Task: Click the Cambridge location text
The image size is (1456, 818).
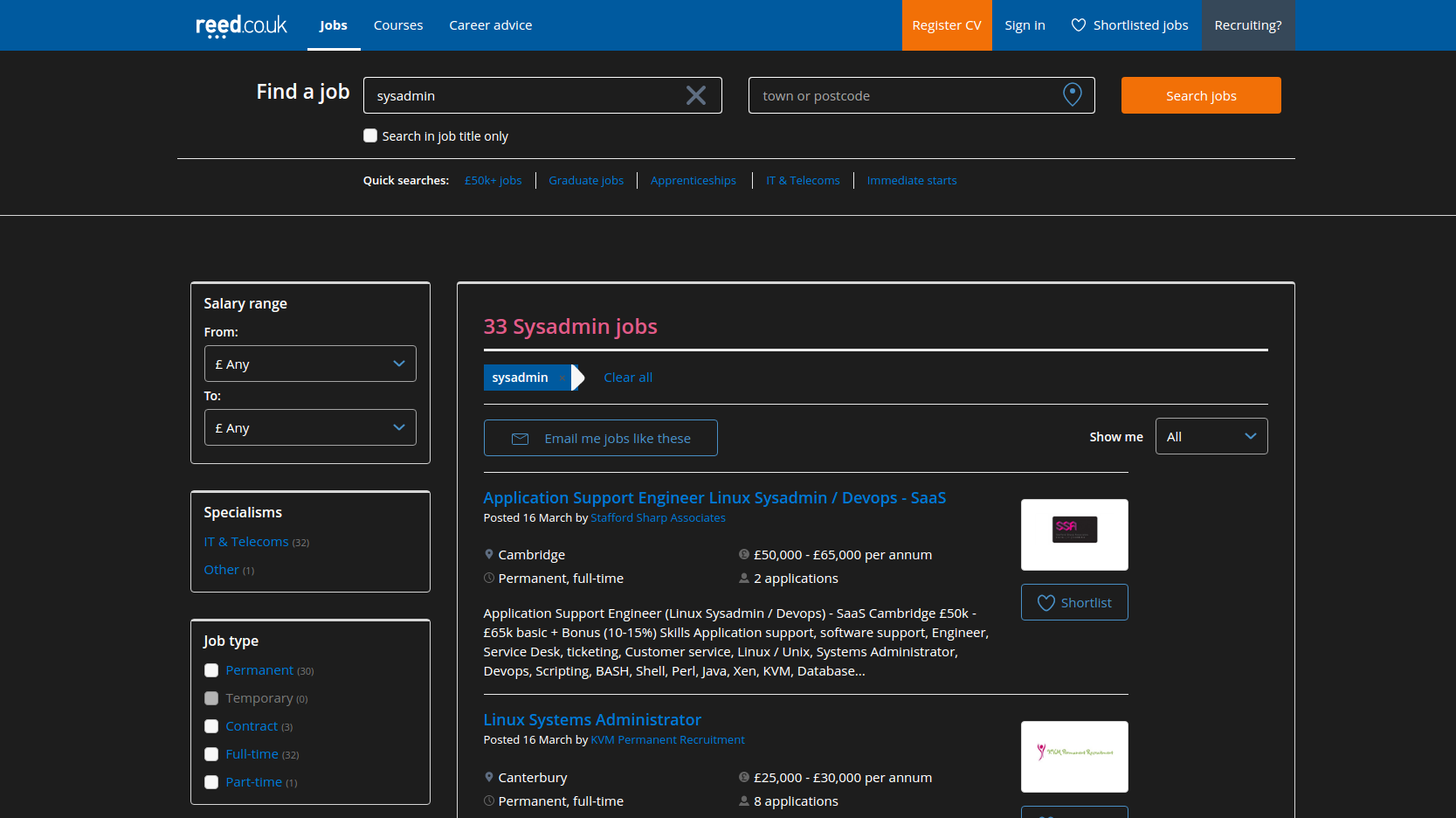Action: click(532, 555)
